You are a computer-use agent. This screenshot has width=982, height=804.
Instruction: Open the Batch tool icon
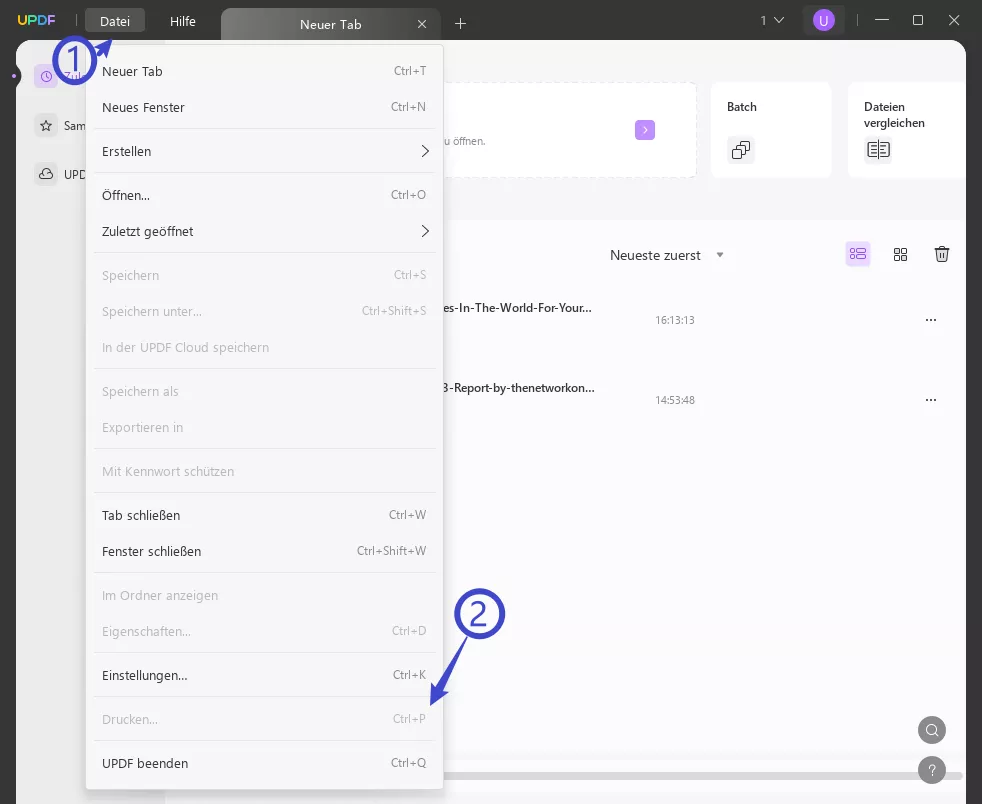(x=741, y=150)
